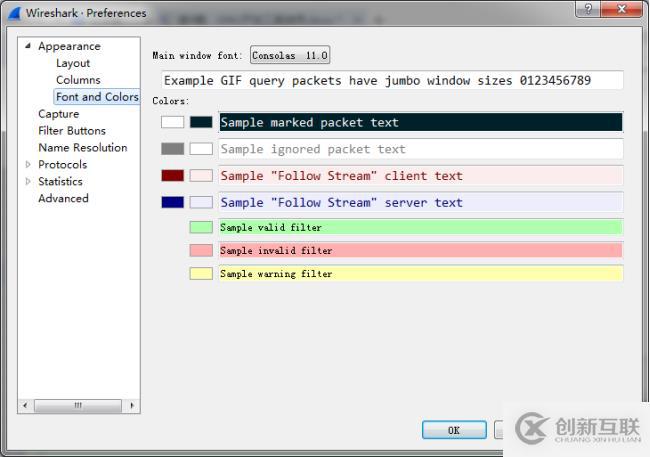The width and height of the screenshot is (650, 457).
Task: Pick marked packet foreground color swatch
Action: tap(172, 122)
